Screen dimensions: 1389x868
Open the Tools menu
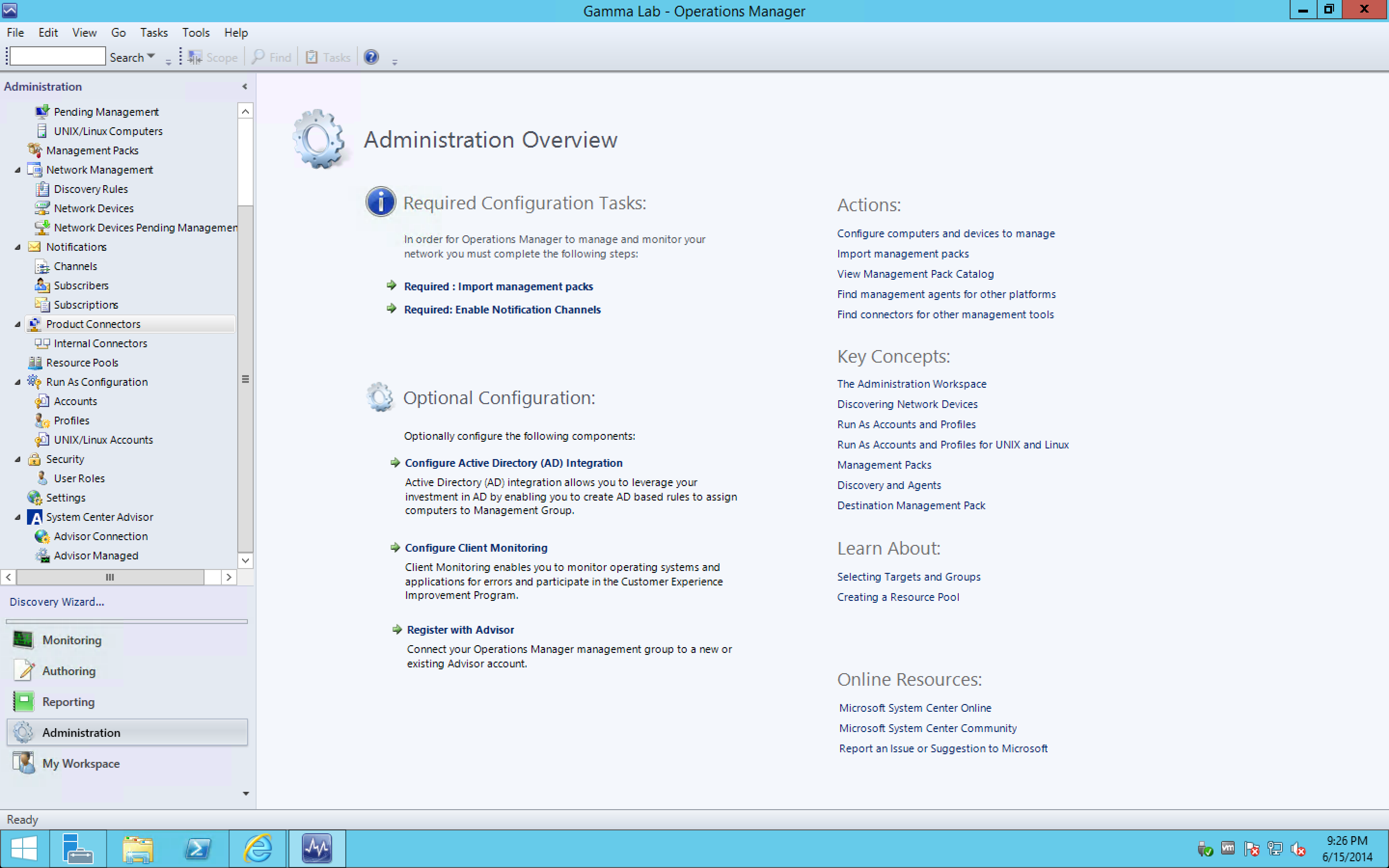click(x=196, y=33)
